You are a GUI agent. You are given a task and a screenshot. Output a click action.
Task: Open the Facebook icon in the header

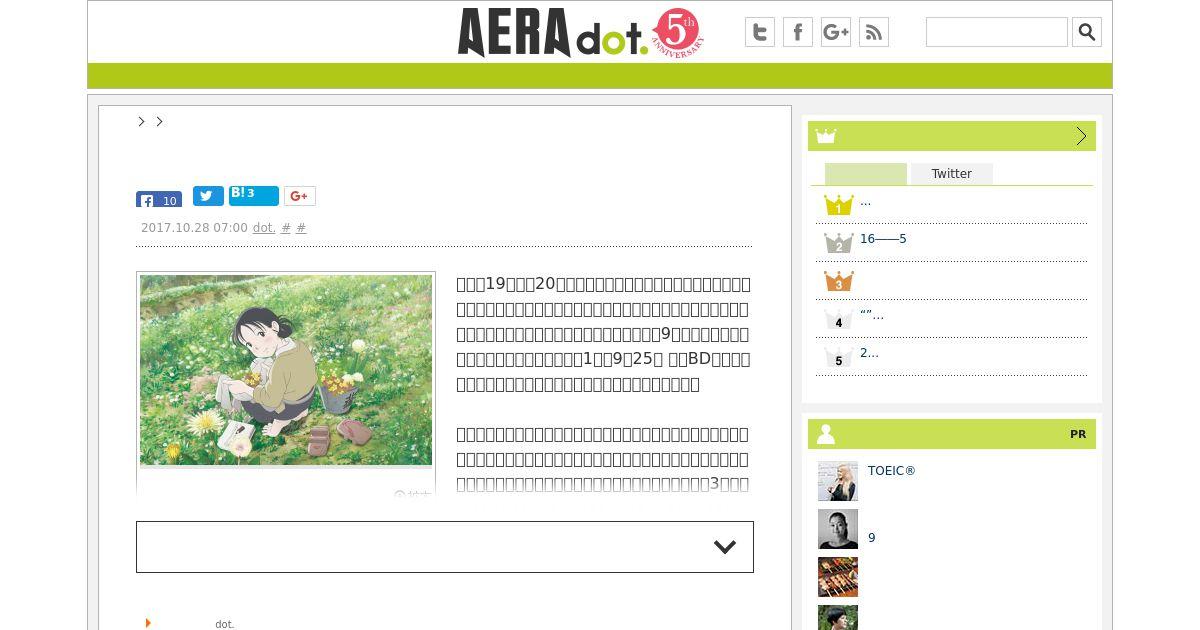(x=798, y=32)
